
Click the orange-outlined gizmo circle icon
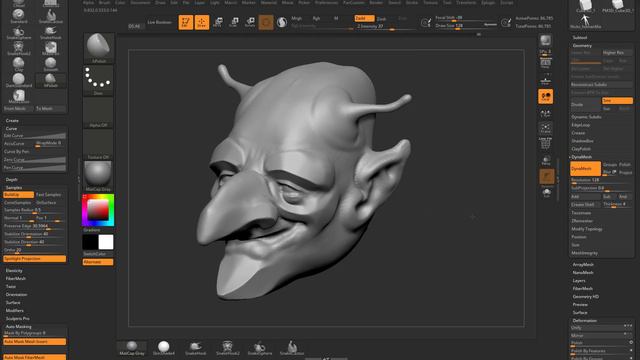pos(266,22)
